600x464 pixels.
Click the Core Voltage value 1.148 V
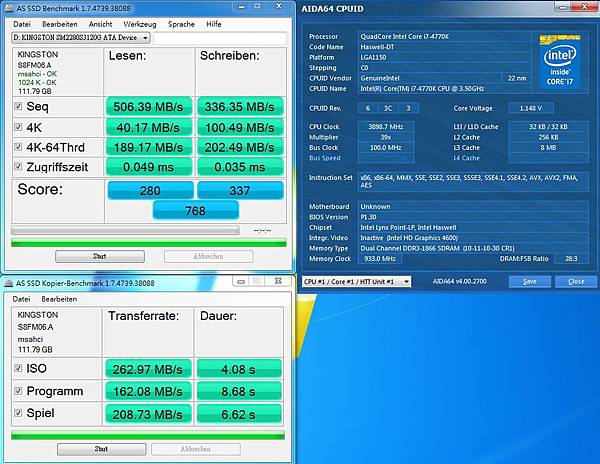(x=530, y=108)
